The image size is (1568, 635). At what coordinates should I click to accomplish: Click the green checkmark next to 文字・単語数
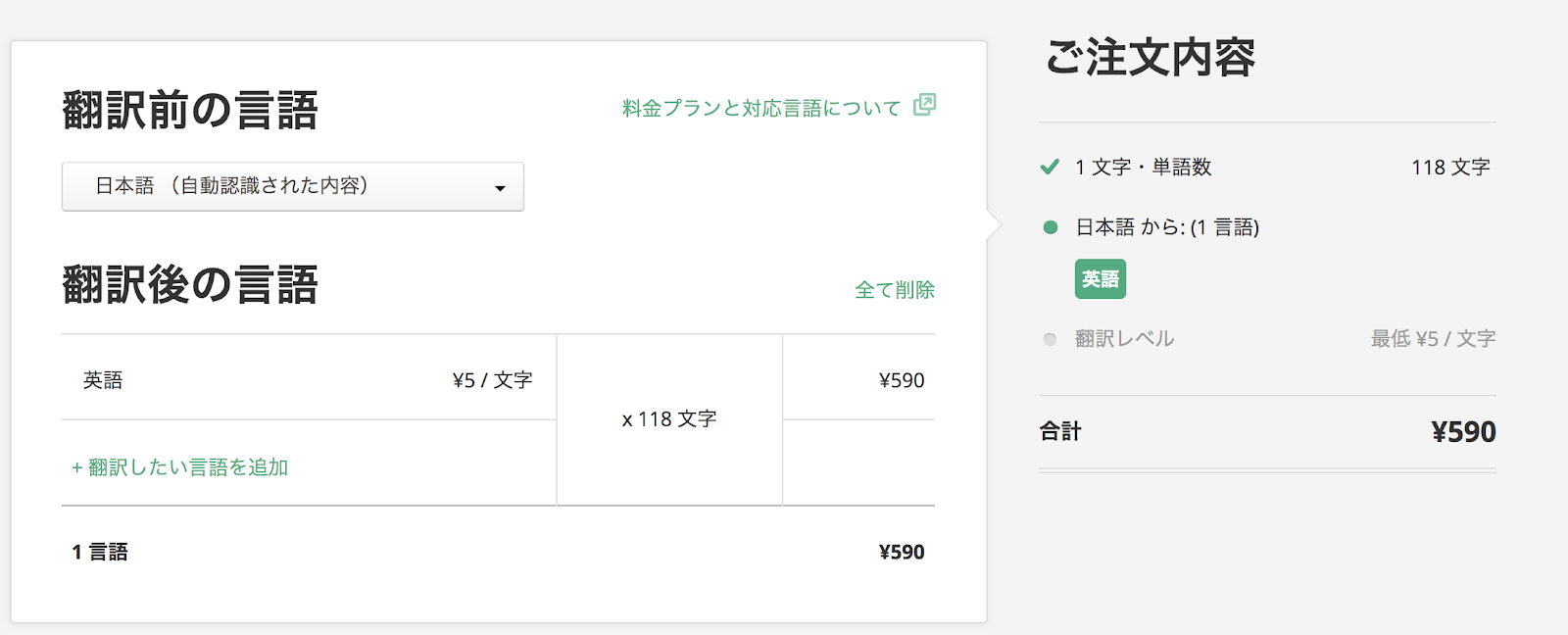pos(1050,167)
